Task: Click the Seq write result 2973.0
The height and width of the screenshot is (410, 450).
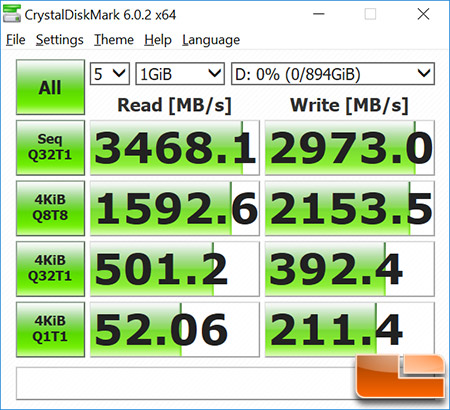Action: coord(350,148)
